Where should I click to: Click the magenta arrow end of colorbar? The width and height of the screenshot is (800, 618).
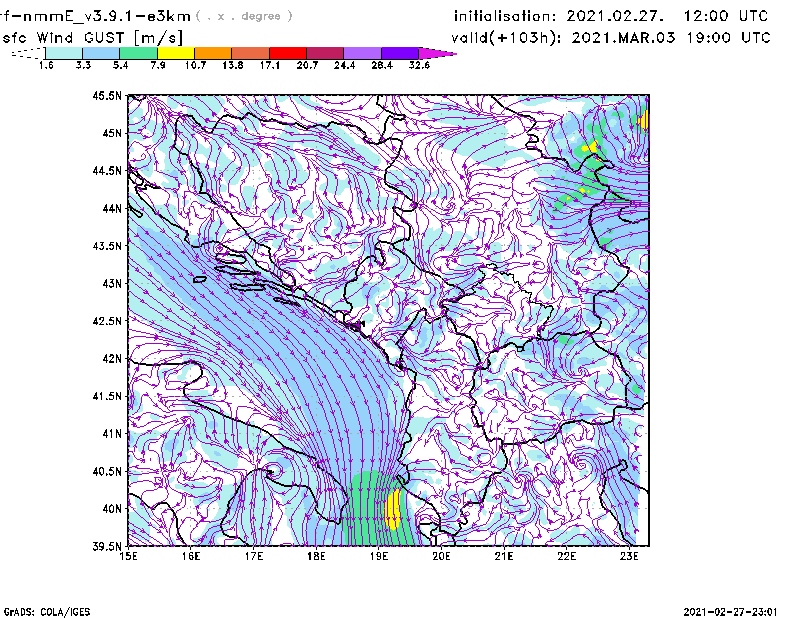437,53
